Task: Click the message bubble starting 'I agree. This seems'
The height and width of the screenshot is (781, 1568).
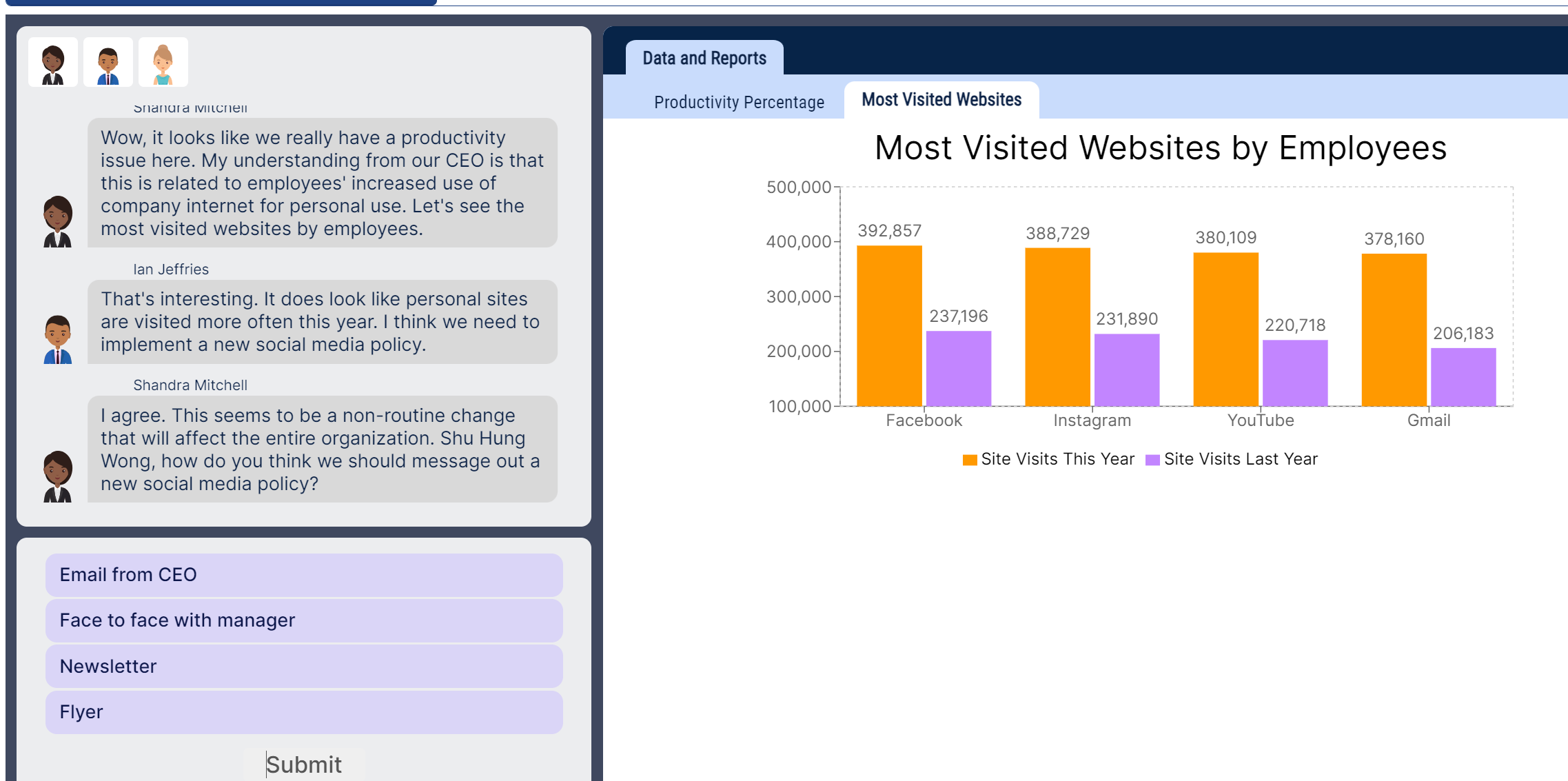Action: point(323,449)
